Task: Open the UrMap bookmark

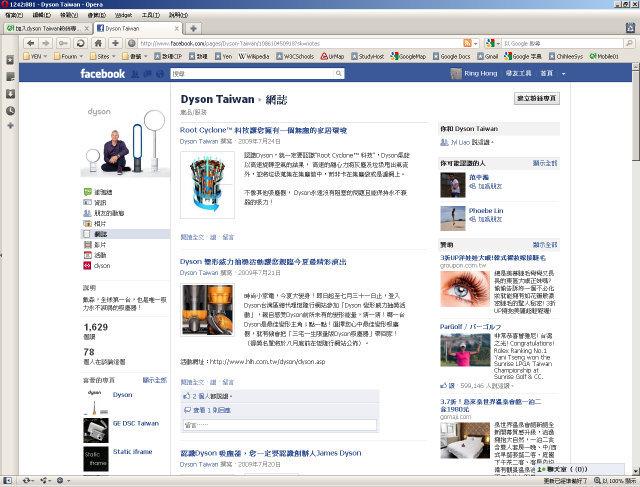Action: click(332, 56)
